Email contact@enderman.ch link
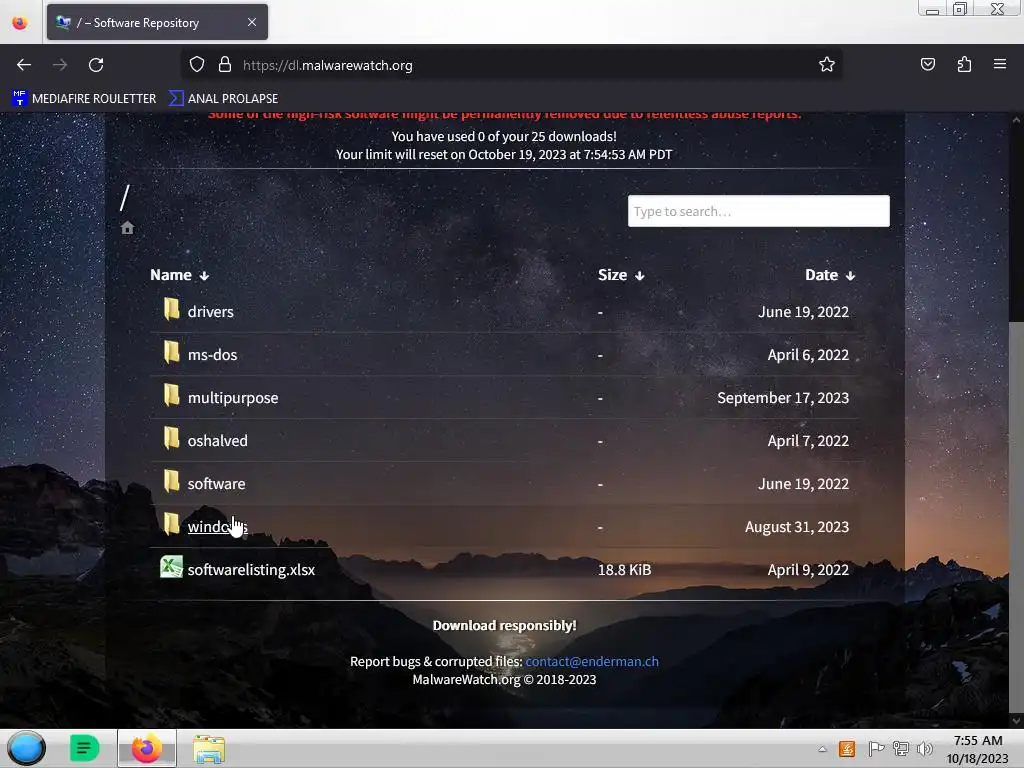Viewport: 1024px width, 768px height. pyautogui.click(x=592, y=662)
